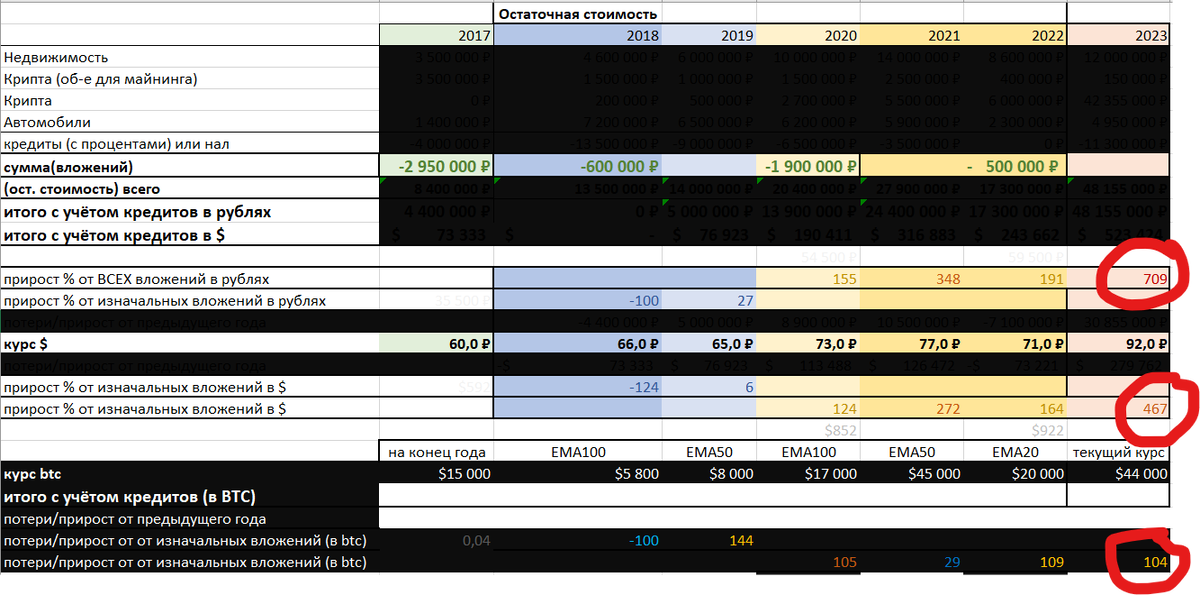The width and height of the screenshot is (1200, 595).
Task: Select the 73,0 ₽ dollar rate cell
Action: 808,344
